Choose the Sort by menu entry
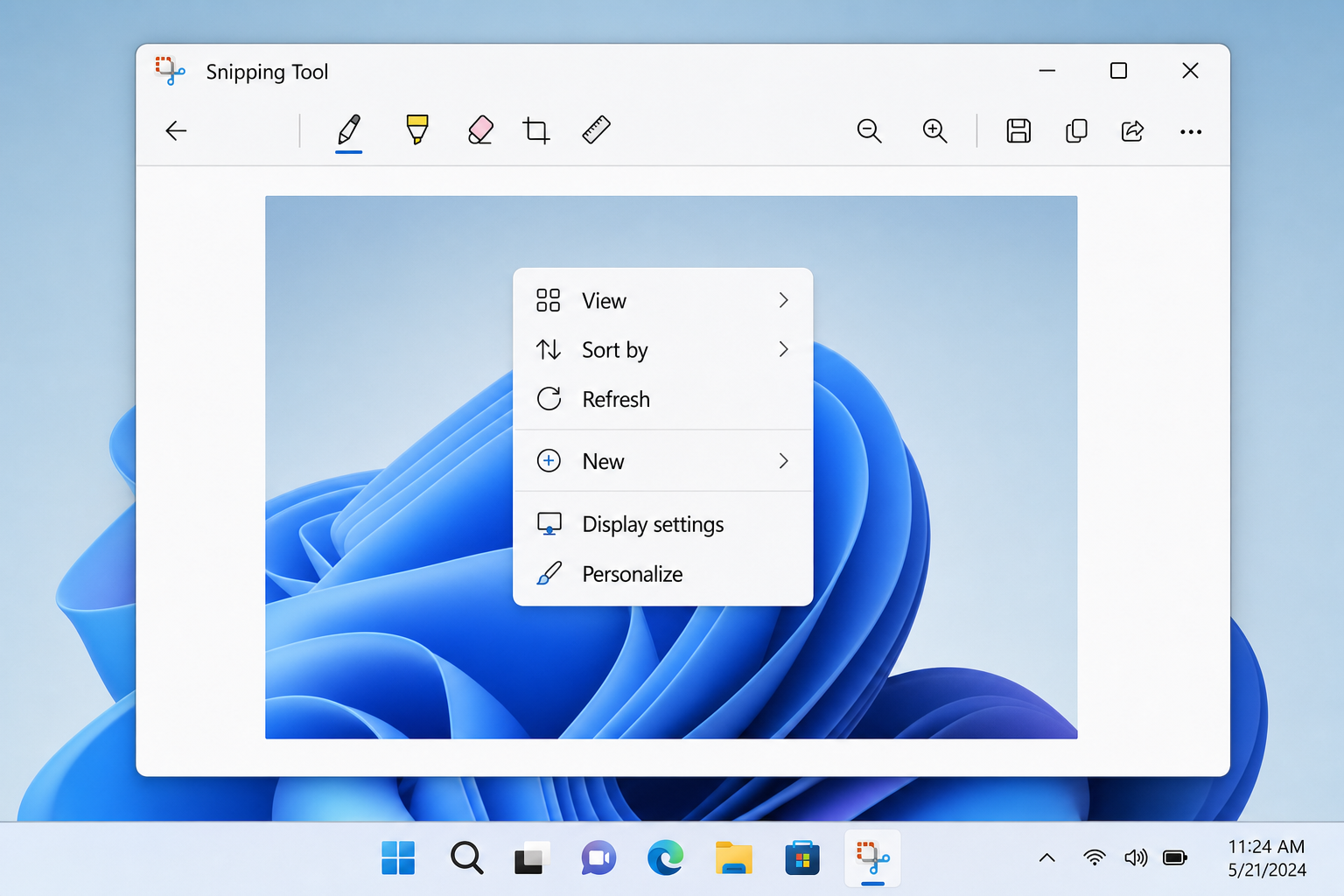 point(663,350)
